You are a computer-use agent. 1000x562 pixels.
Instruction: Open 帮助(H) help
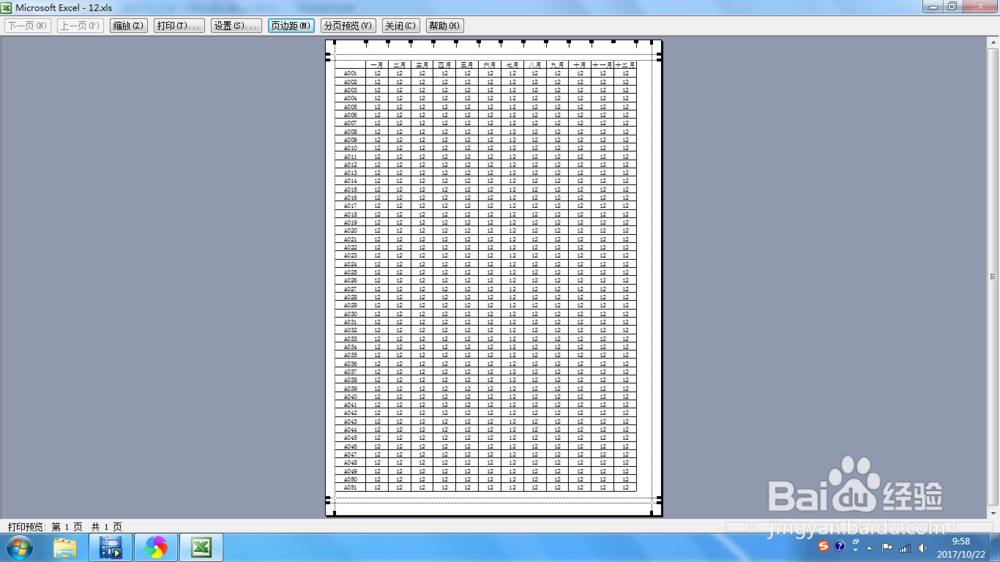coord(444,26)
